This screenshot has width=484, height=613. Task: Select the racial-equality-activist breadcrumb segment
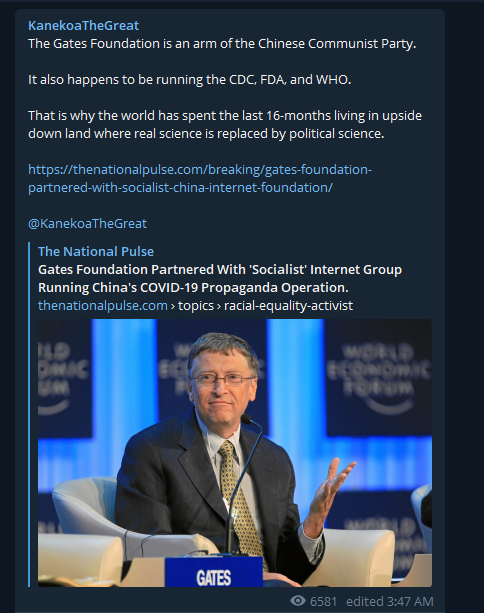(x=289, y=305)
